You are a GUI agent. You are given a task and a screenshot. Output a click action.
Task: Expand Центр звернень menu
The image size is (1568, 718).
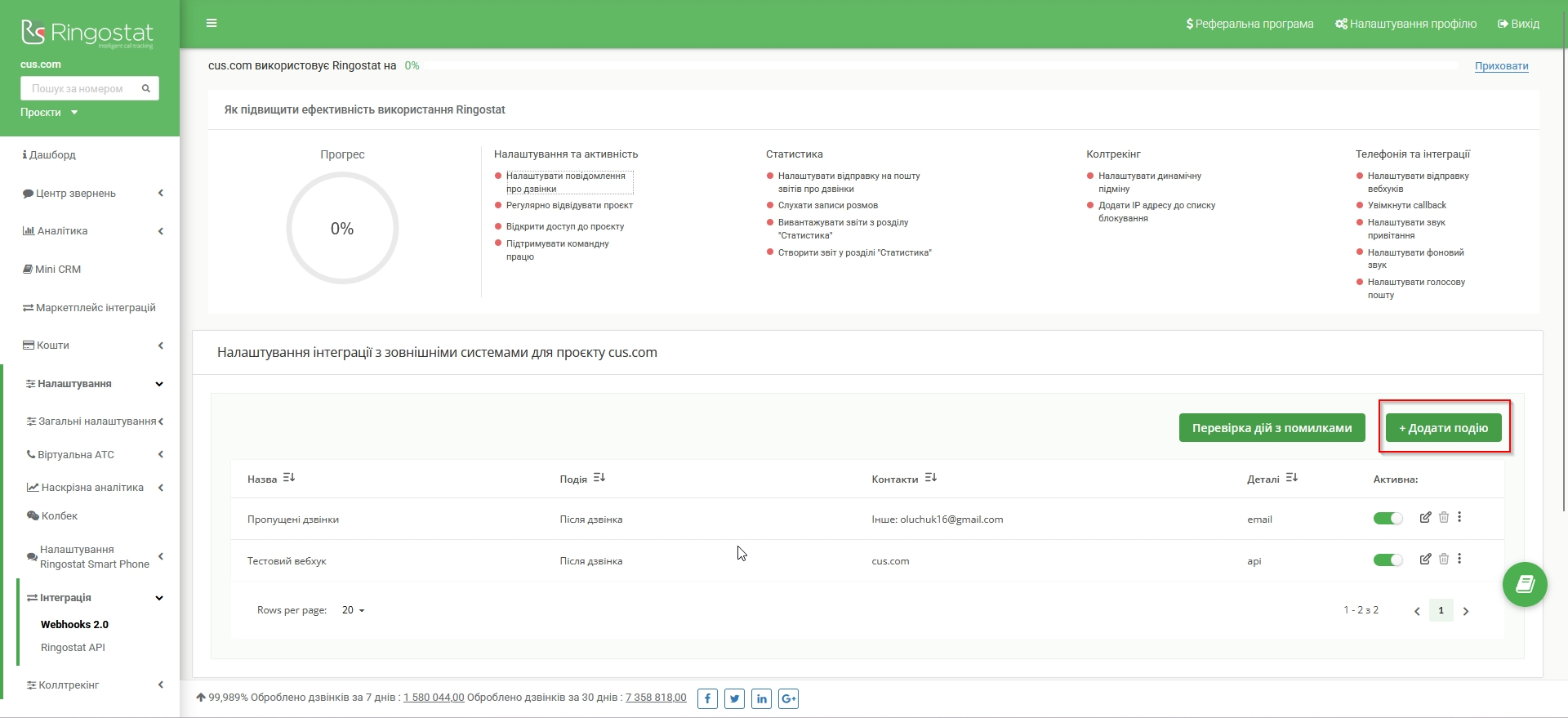[x=160, y=193]
